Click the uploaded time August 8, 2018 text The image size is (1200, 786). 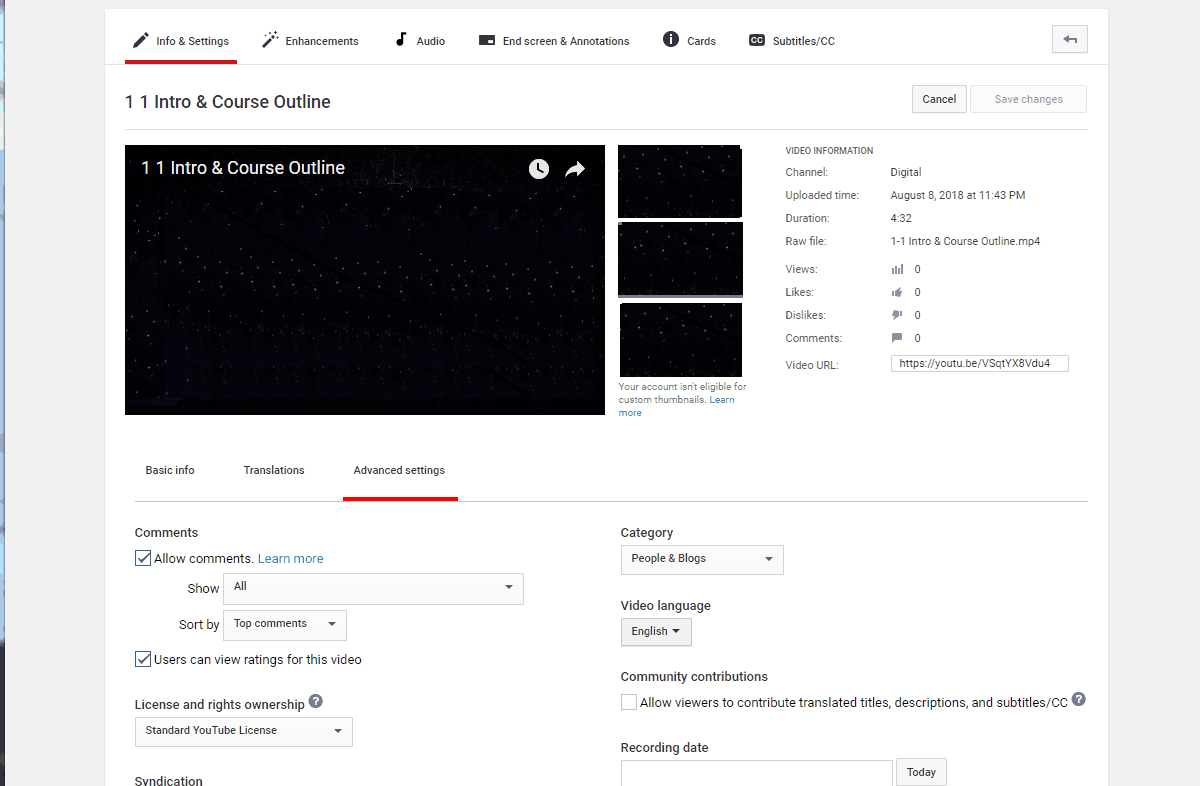pyautogui.click(x=958, y=195)
